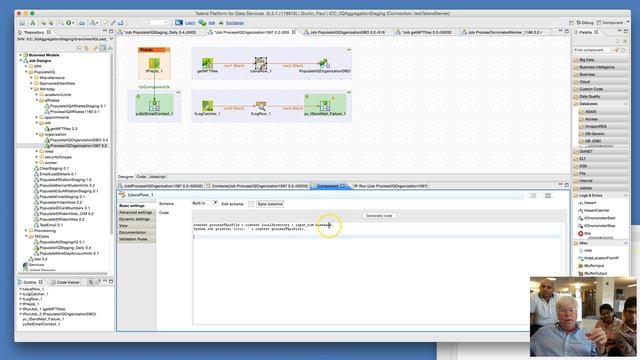Viewport: 640px width, 360px height.
Task: Collapse the organization folder
Action: [x=37, y=134]
